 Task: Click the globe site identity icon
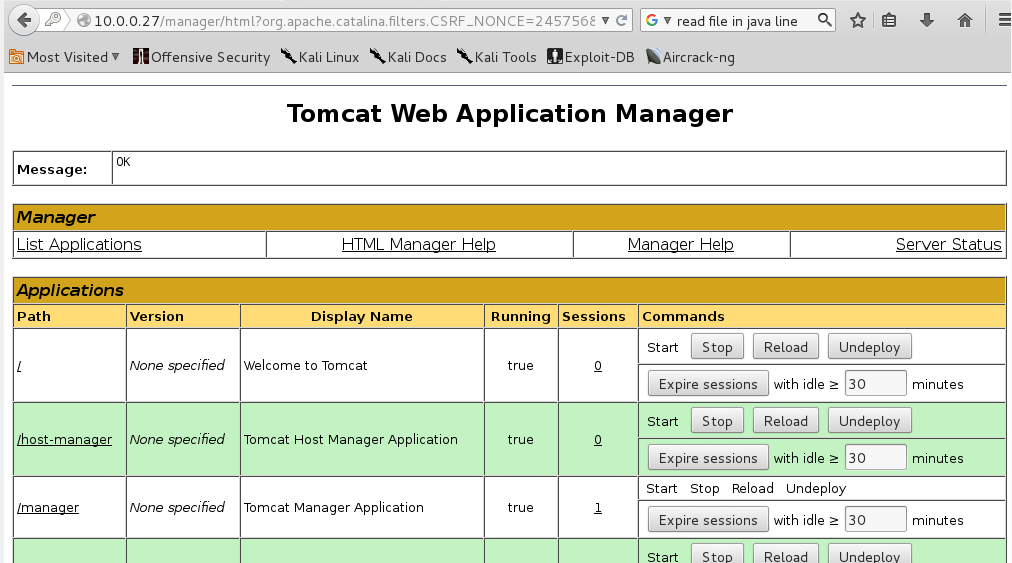tap(83, 21)
